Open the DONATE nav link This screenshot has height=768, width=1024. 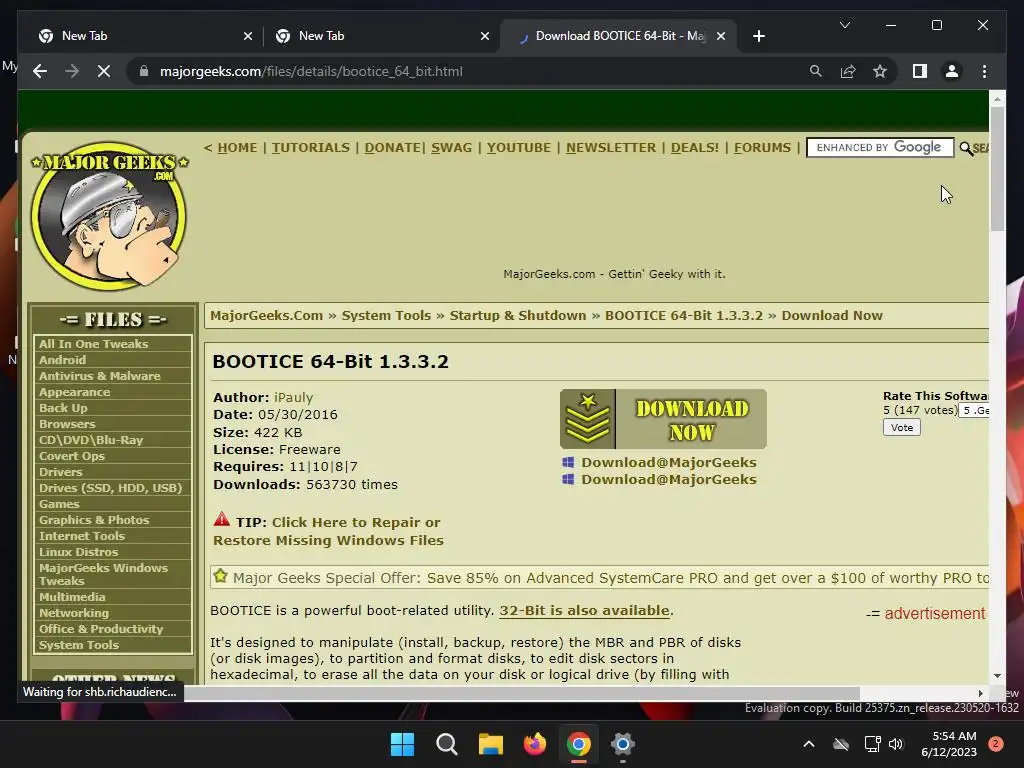tap(392, 148)
